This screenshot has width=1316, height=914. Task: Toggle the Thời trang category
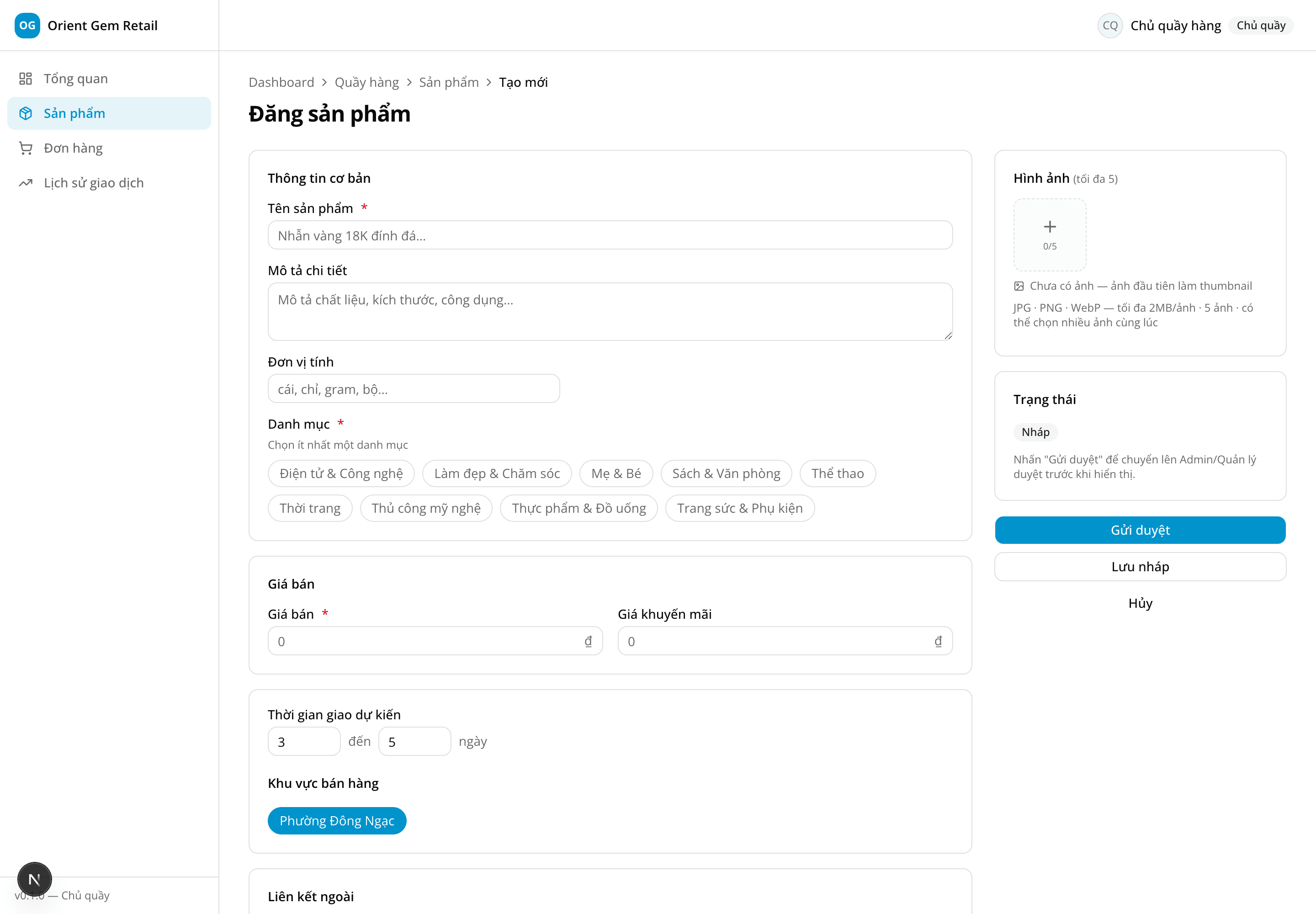pos(310,508)
